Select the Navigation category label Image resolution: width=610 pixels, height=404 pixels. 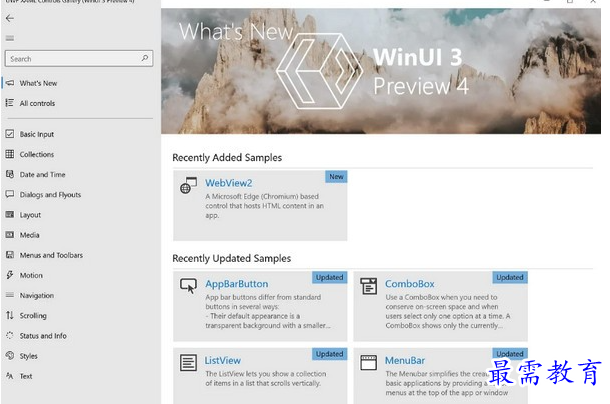[37, 296]
